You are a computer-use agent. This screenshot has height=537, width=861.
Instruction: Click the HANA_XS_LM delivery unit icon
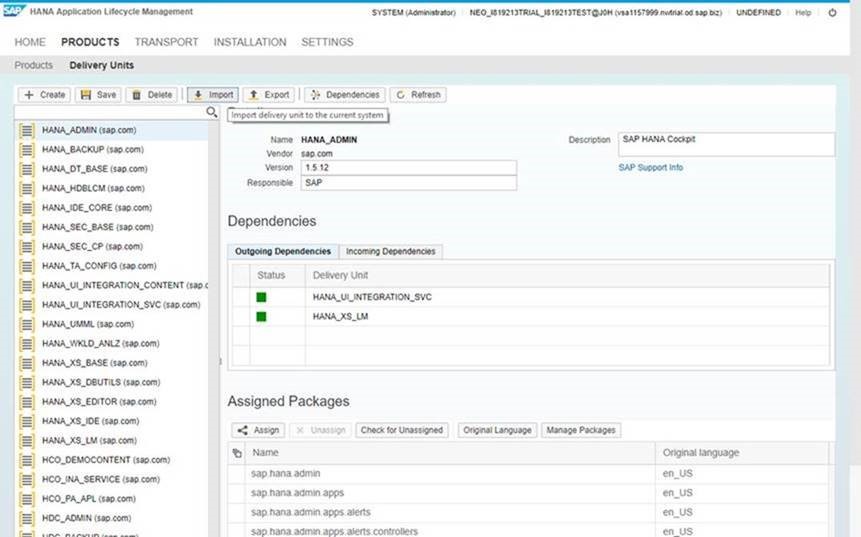[26, 441]
